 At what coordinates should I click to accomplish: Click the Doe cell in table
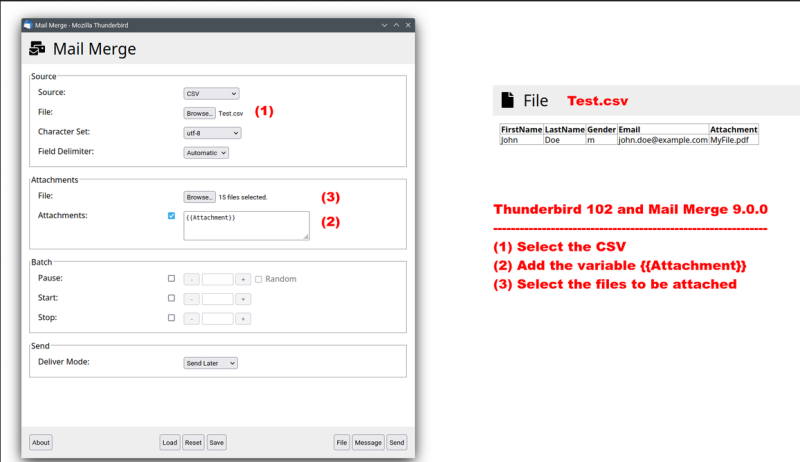click(565, 140)
